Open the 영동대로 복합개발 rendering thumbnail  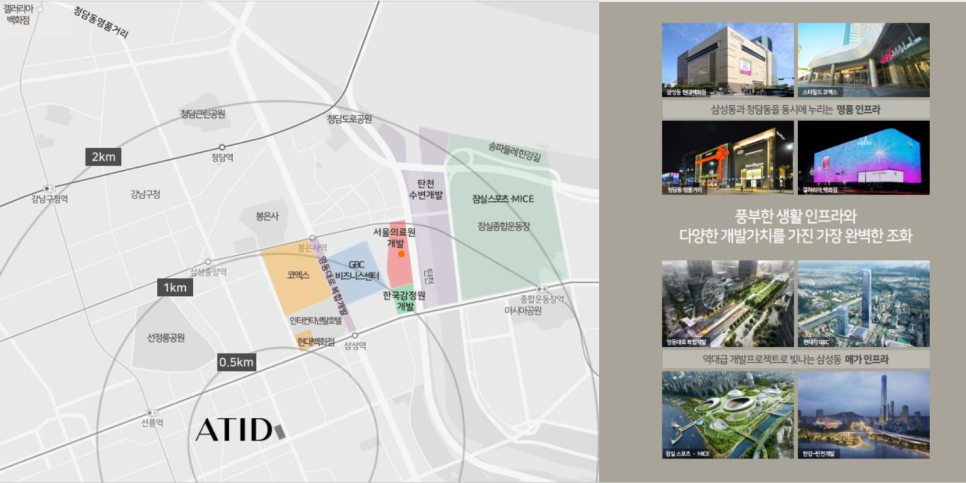(728, 304)
